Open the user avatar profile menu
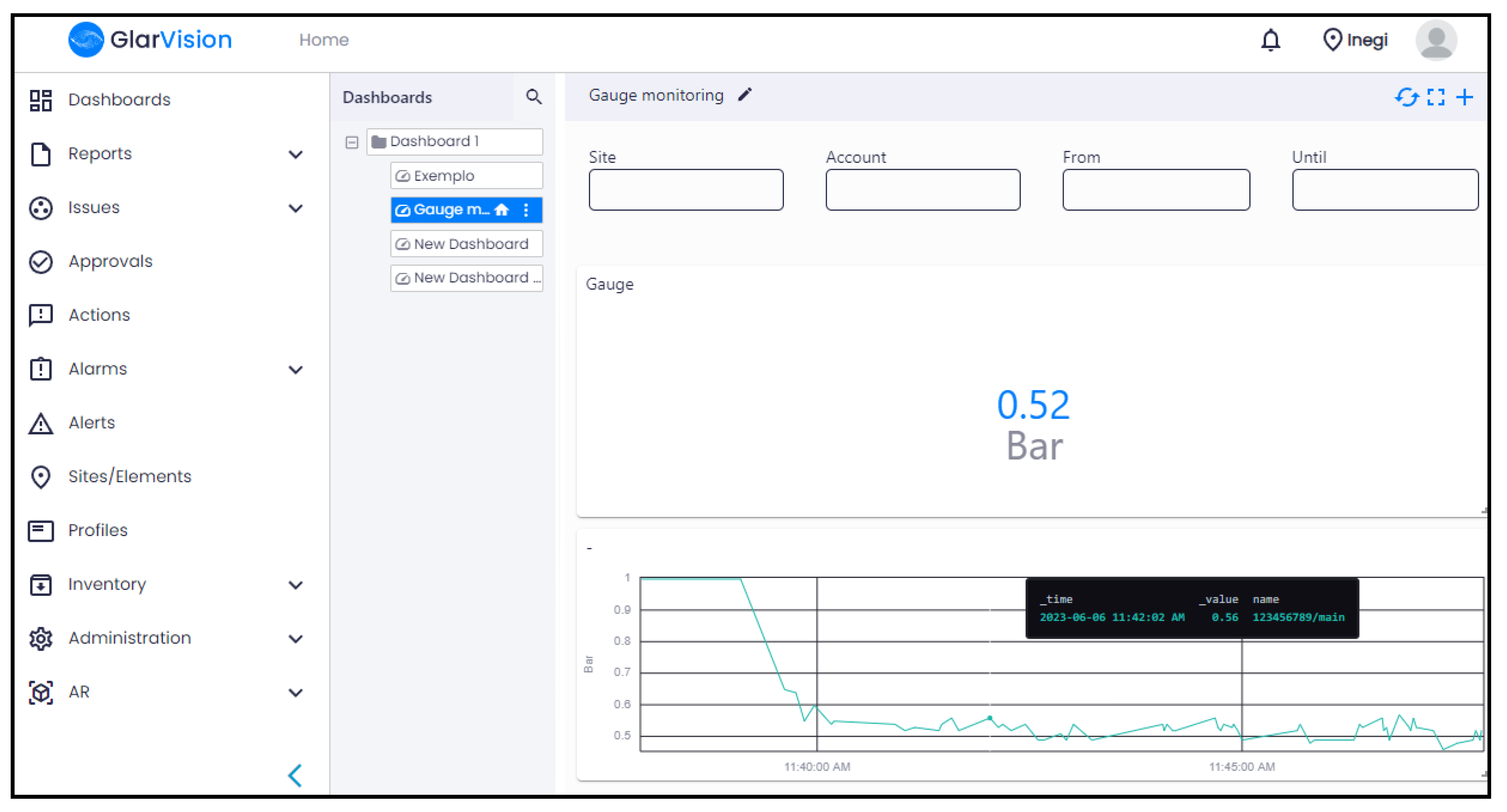The height and width of the screenshot is (812, 1507). click(x=1436, y=40)
